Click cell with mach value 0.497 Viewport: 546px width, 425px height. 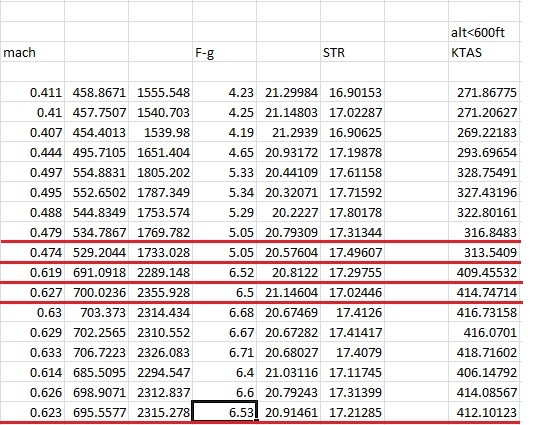click(x=32, y=172)
